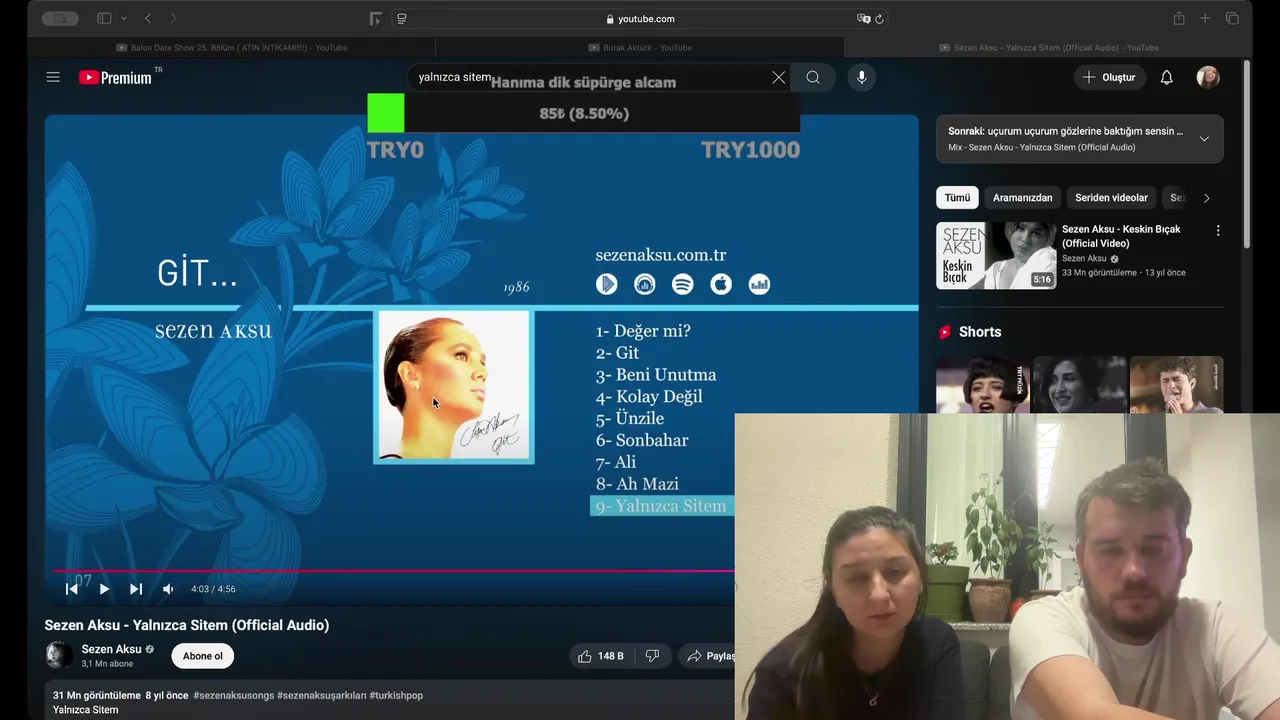Mute the video with speaker icon
The image size is (1280, 720).
(x=168, y=589)
